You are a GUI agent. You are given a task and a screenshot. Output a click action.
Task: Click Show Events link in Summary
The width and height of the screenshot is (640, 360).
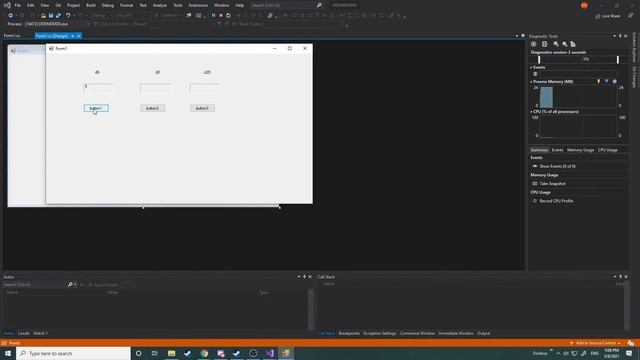pyautogui.click(x=558, y=166)
